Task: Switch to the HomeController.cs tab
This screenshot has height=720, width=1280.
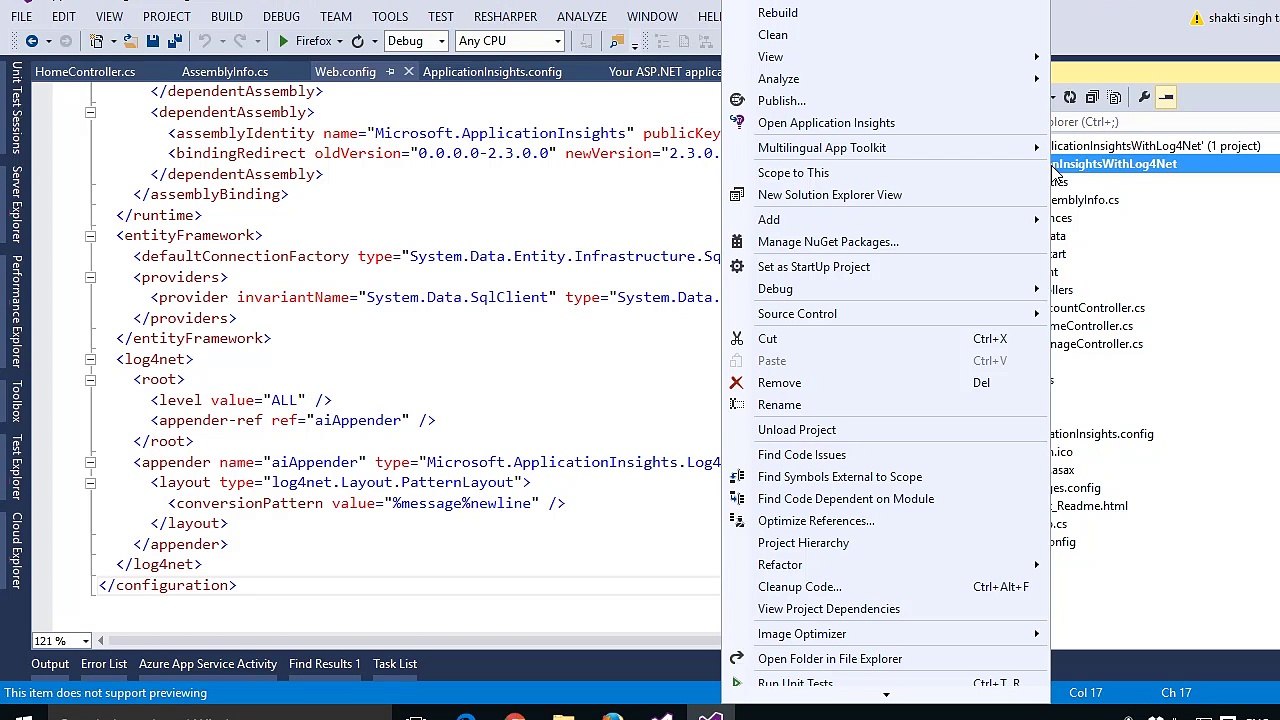Action: pos(85,72)
